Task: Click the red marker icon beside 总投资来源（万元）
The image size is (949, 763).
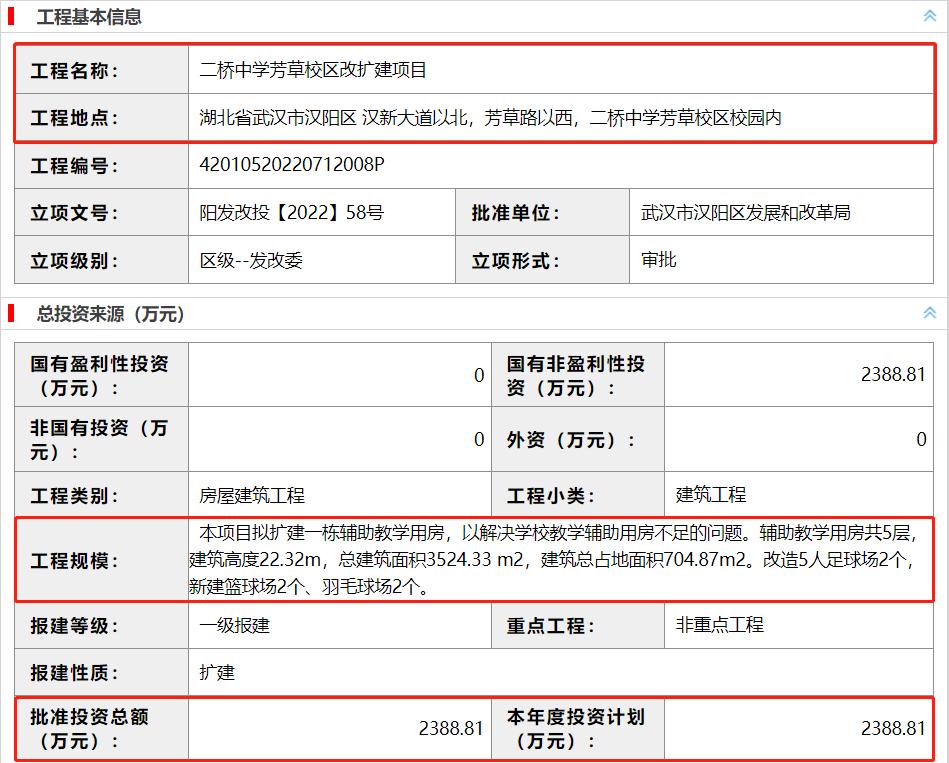Action: [12, 311]
